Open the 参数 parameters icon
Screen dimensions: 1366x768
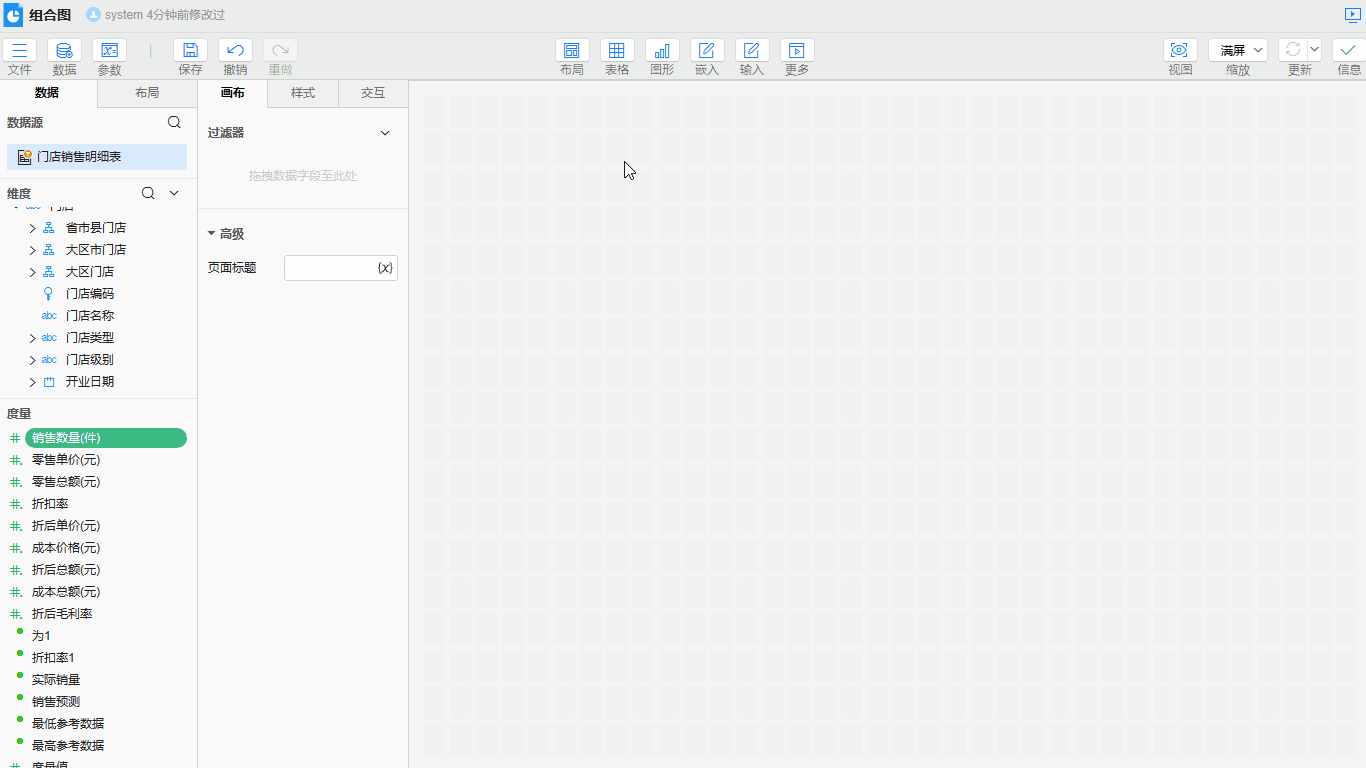click(x=109, y=50)
